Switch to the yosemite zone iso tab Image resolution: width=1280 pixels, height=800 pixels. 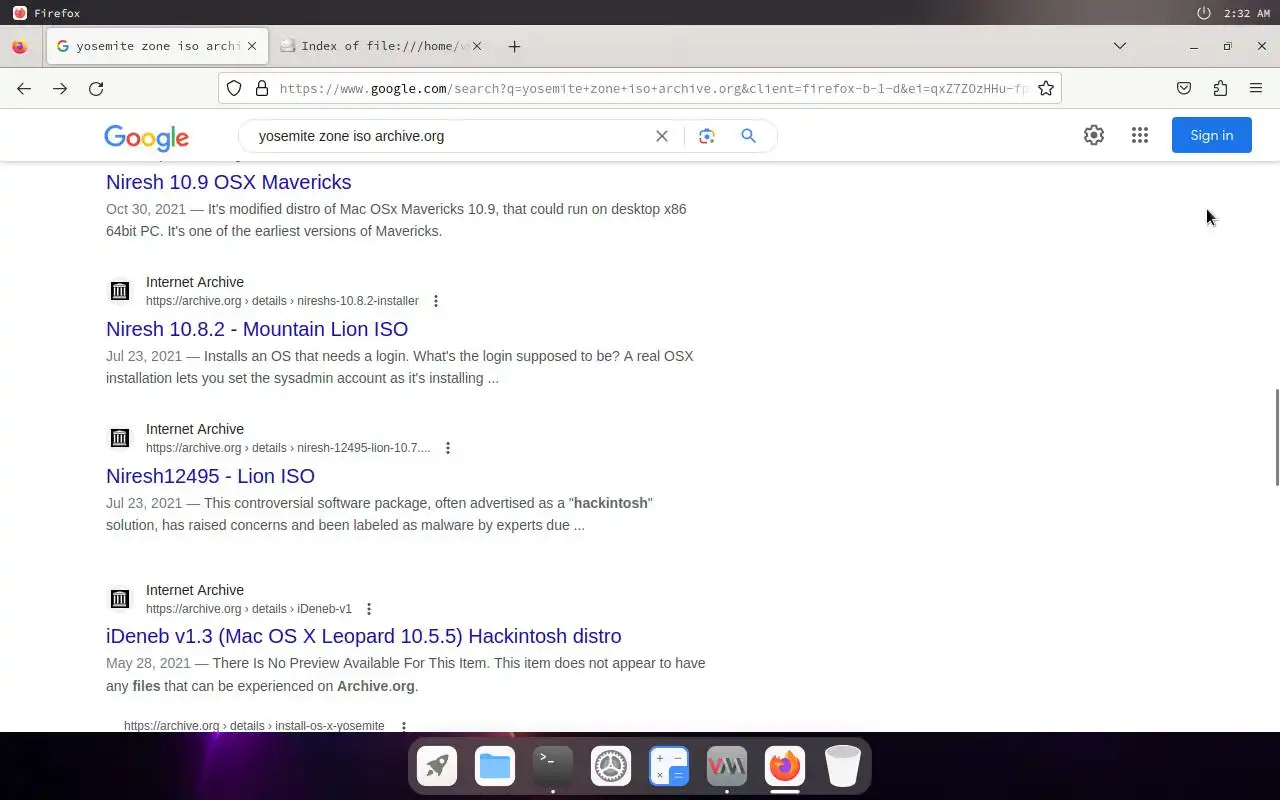tap(157, 46)
